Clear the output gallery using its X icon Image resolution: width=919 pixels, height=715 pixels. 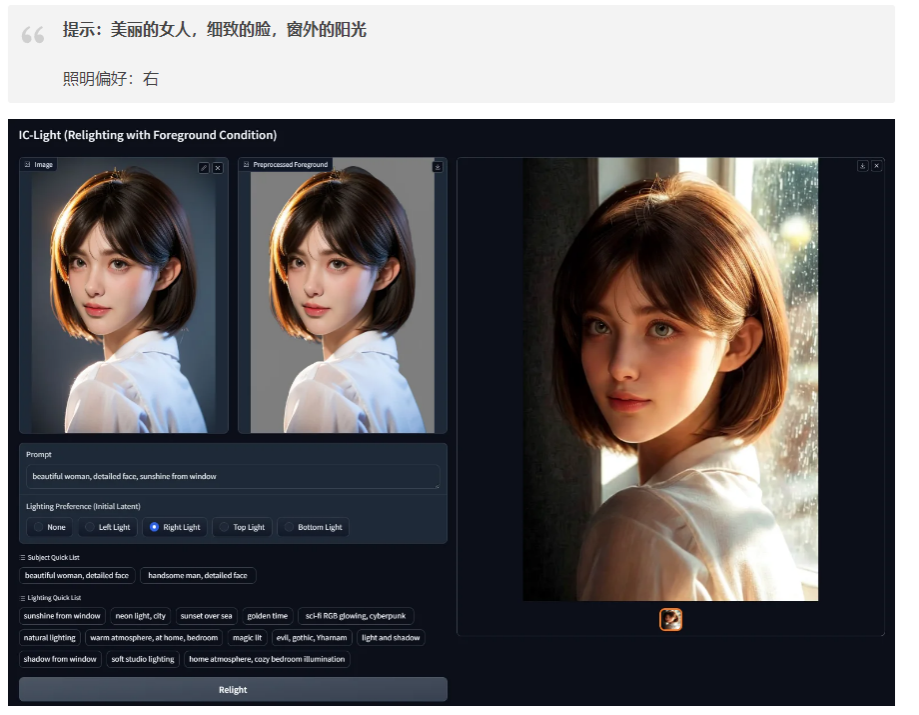click(x=876, y=166)
